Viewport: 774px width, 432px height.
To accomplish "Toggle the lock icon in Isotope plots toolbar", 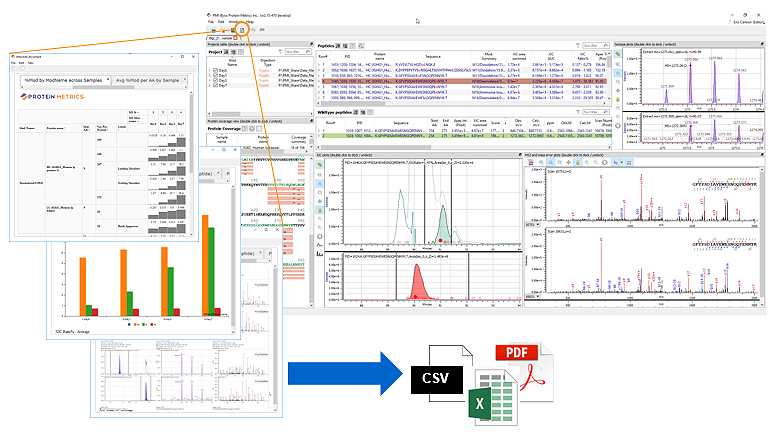I will pos(618,99).
